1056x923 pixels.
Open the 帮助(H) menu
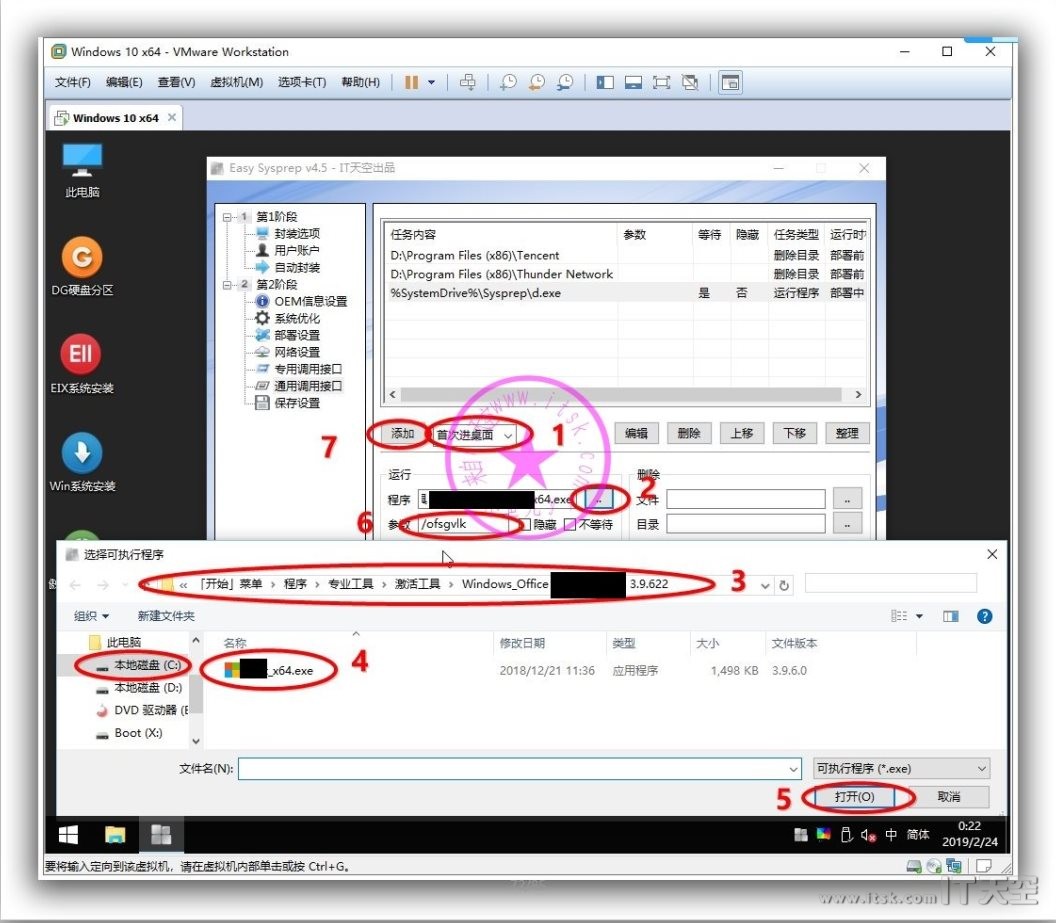pos(360,82)
